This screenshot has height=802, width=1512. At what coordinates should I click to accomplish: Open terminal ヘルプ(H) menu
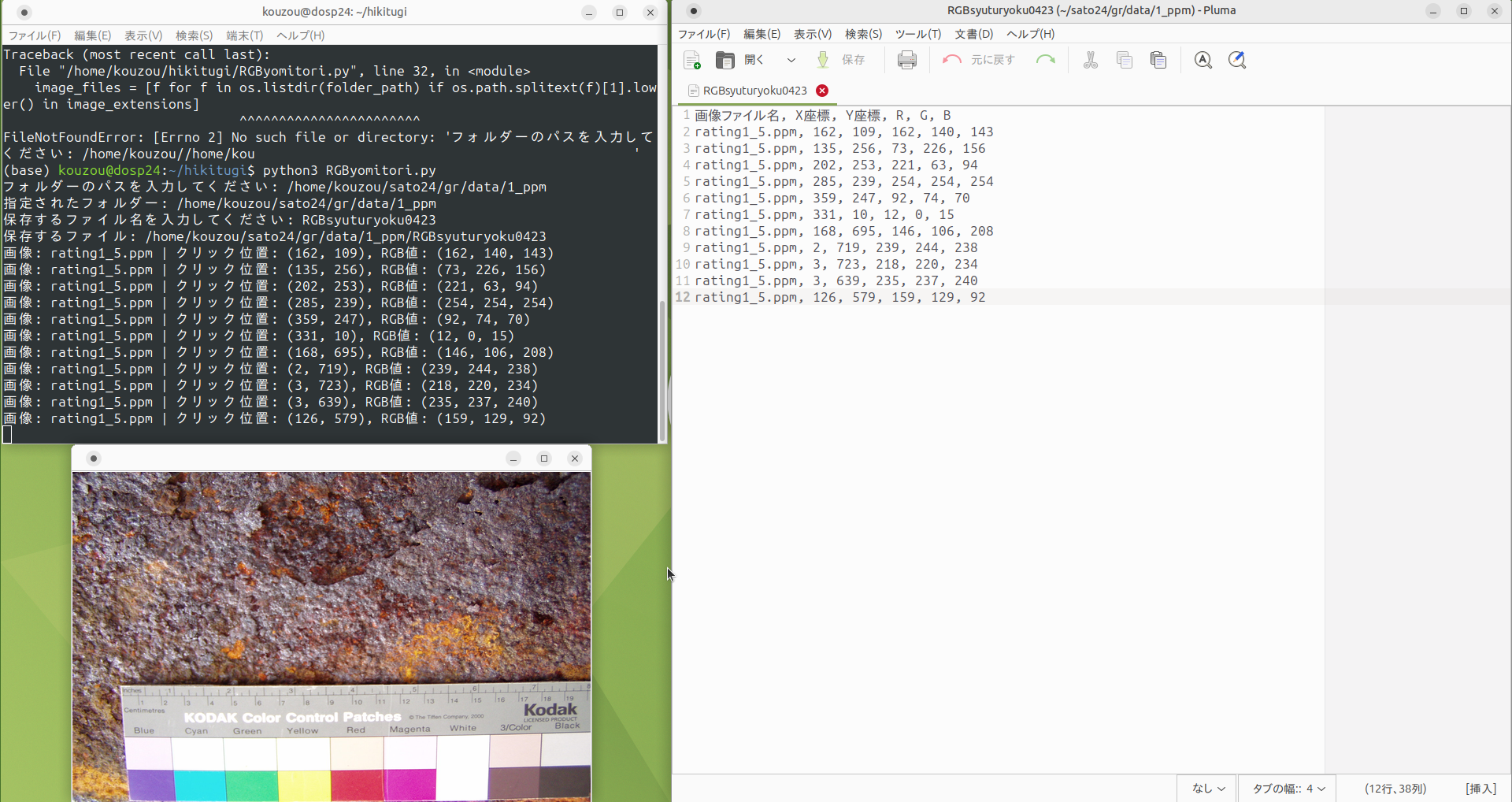point(300,35)
